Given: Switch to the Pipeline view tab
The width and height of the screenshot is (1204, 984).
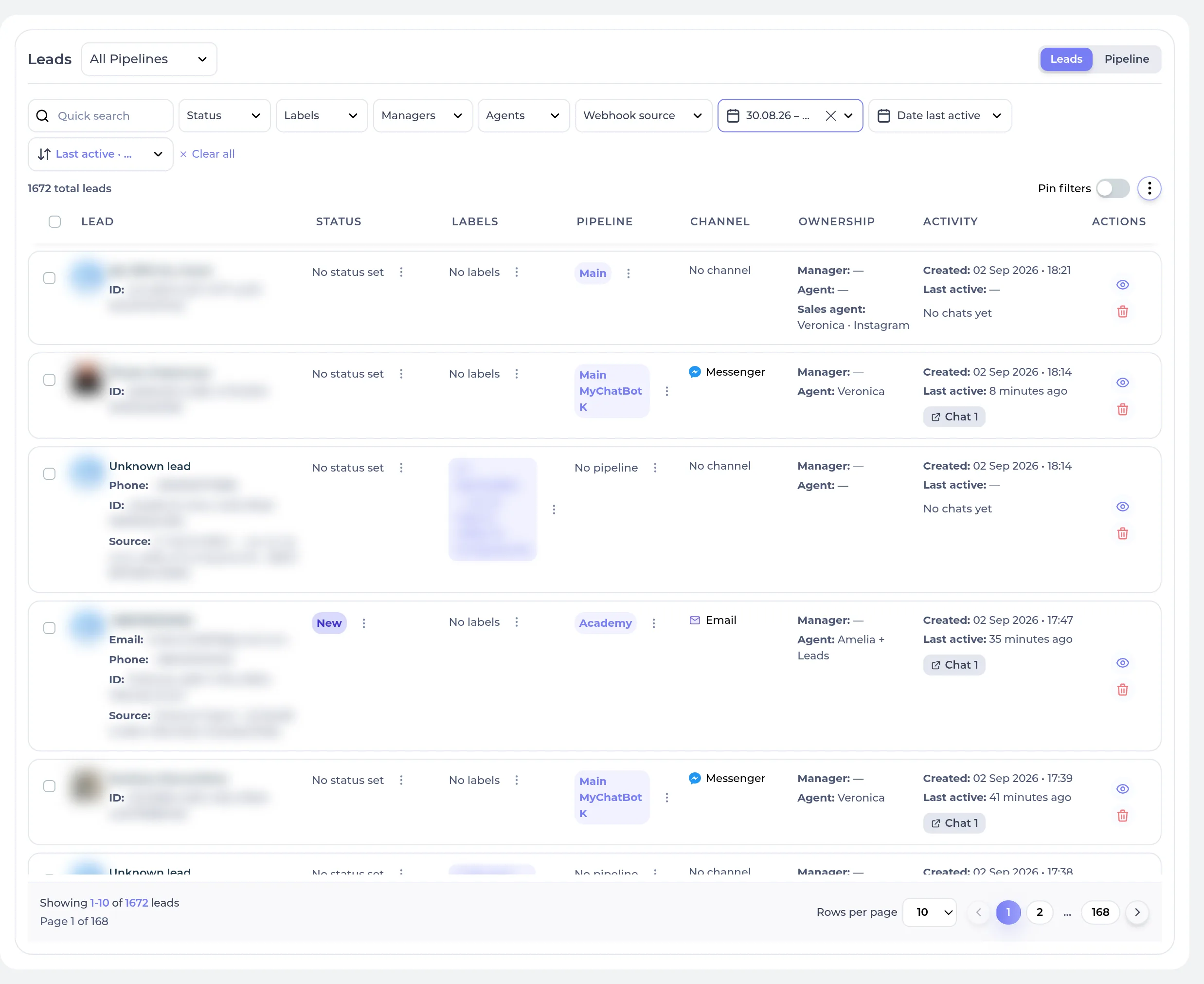Looking at the screenshot, I should 1126,59.
